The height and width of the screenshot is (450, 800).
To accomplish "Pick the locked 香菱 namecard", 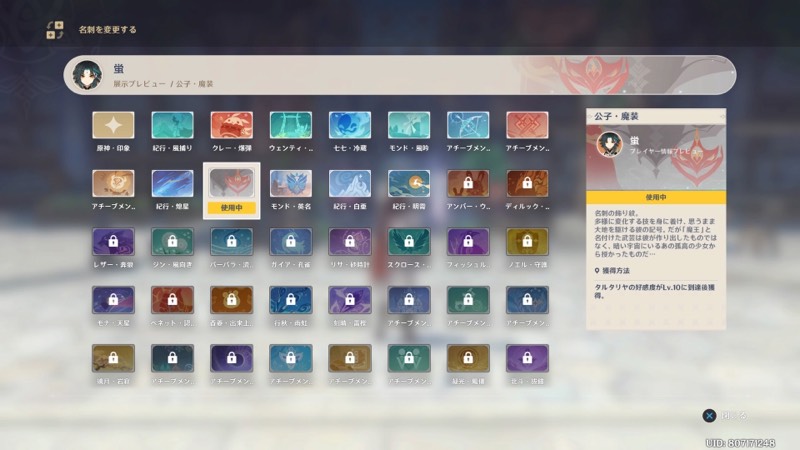I will coord(232,299).
